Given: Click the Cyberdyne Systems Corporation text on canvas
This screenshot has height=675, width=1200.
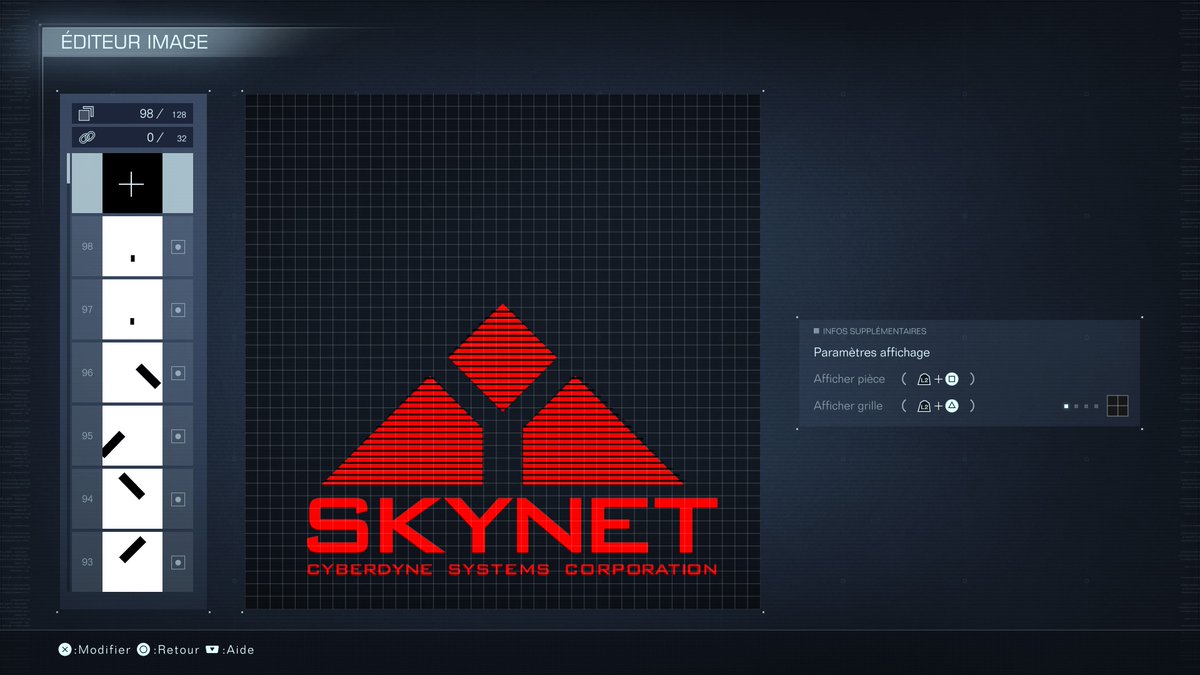Looking at the screenshot, I should tap(512, 570).
